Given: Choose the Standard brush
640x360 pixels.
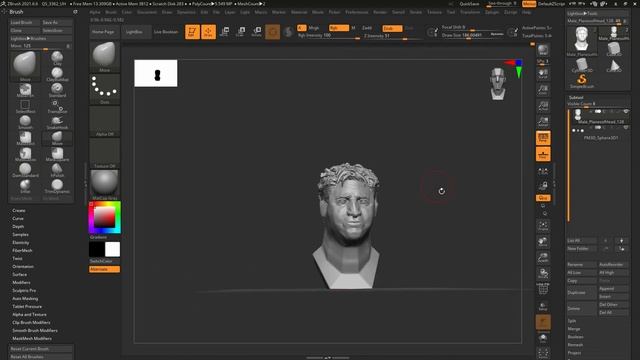Looking at the screenshot, I should point(57,90).
